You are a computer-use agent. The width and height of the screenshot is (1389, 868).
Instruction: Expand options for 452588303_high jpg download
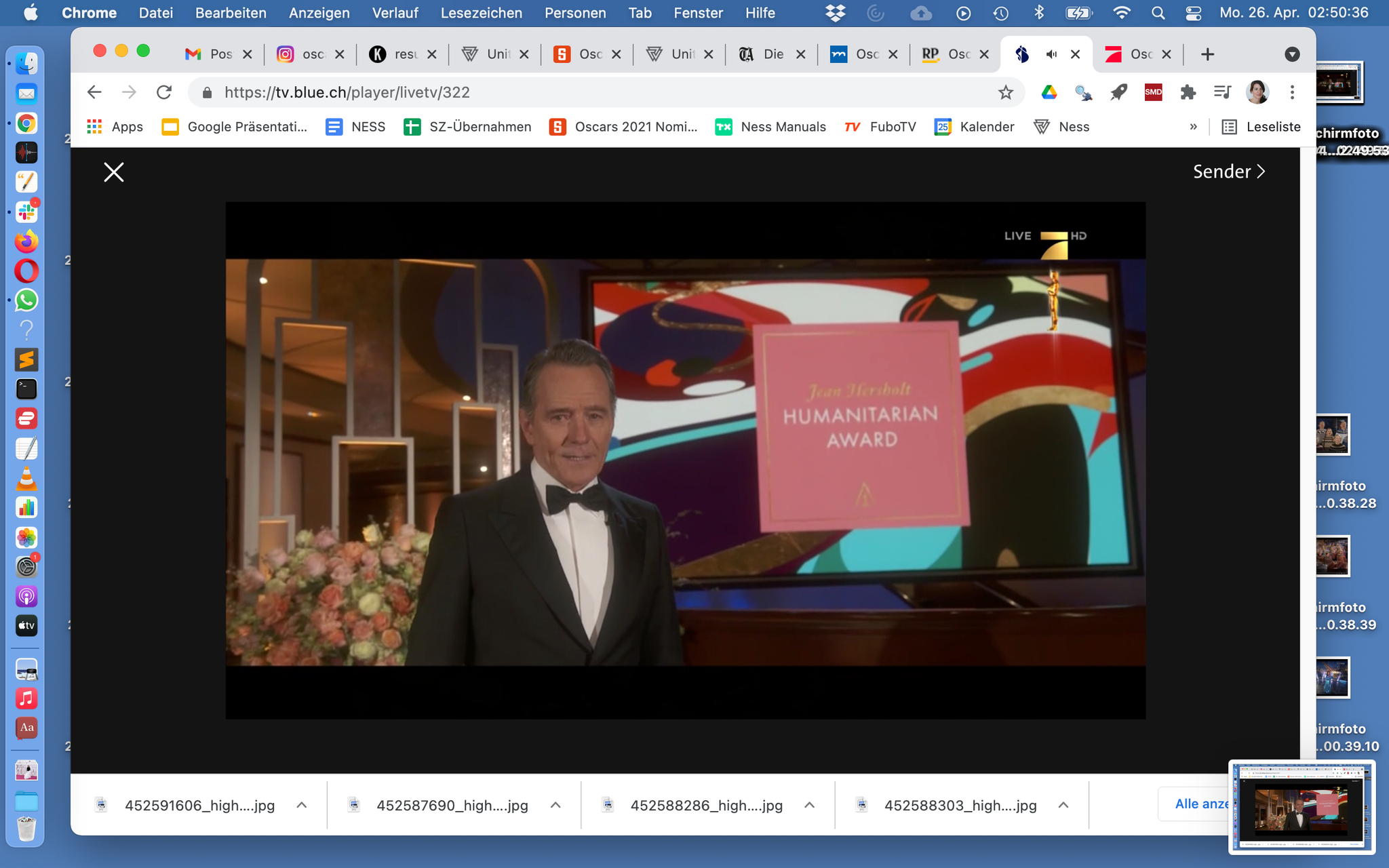[1063, 805]
